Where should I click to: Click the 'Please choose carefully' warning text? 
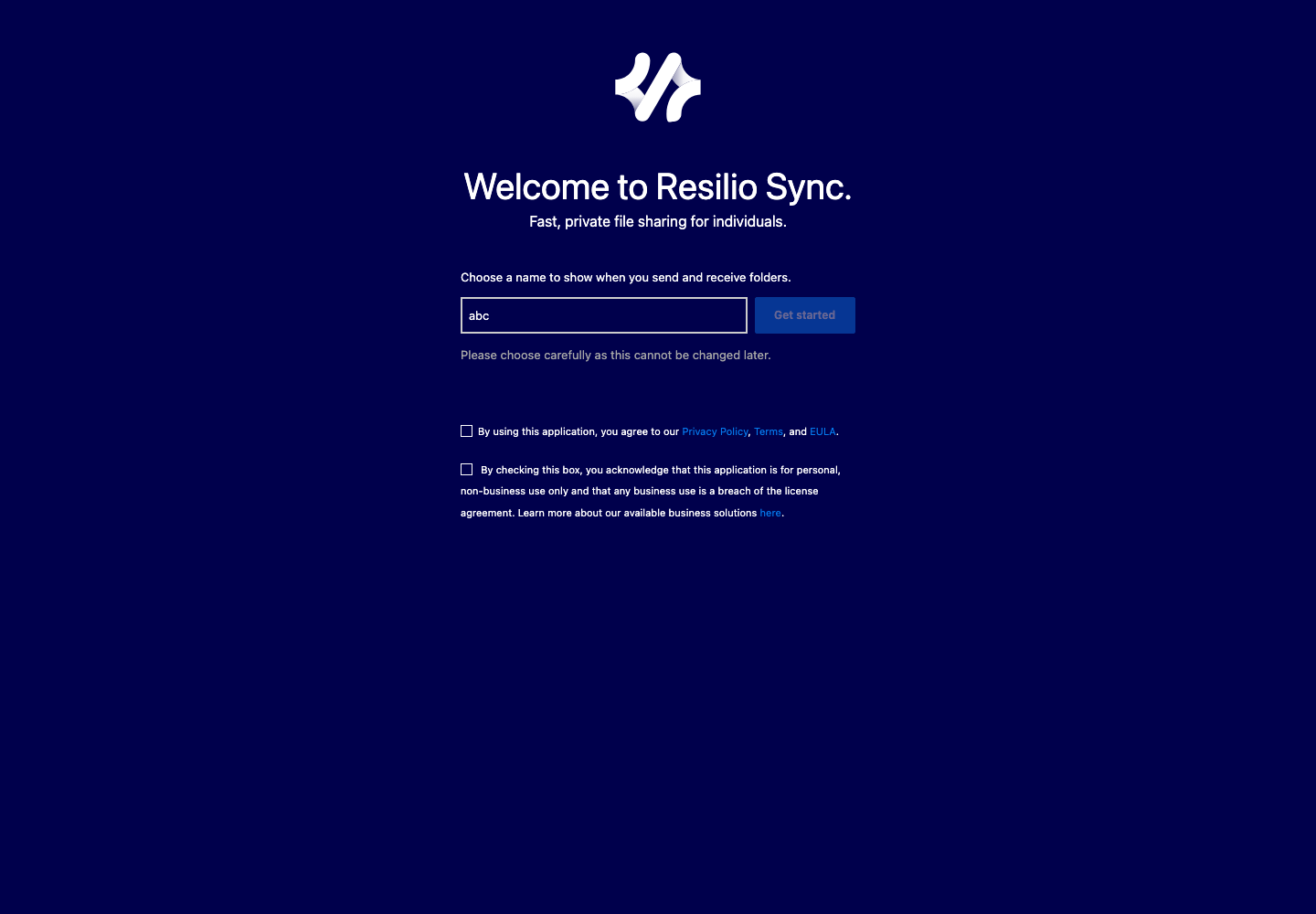[616, 355]
